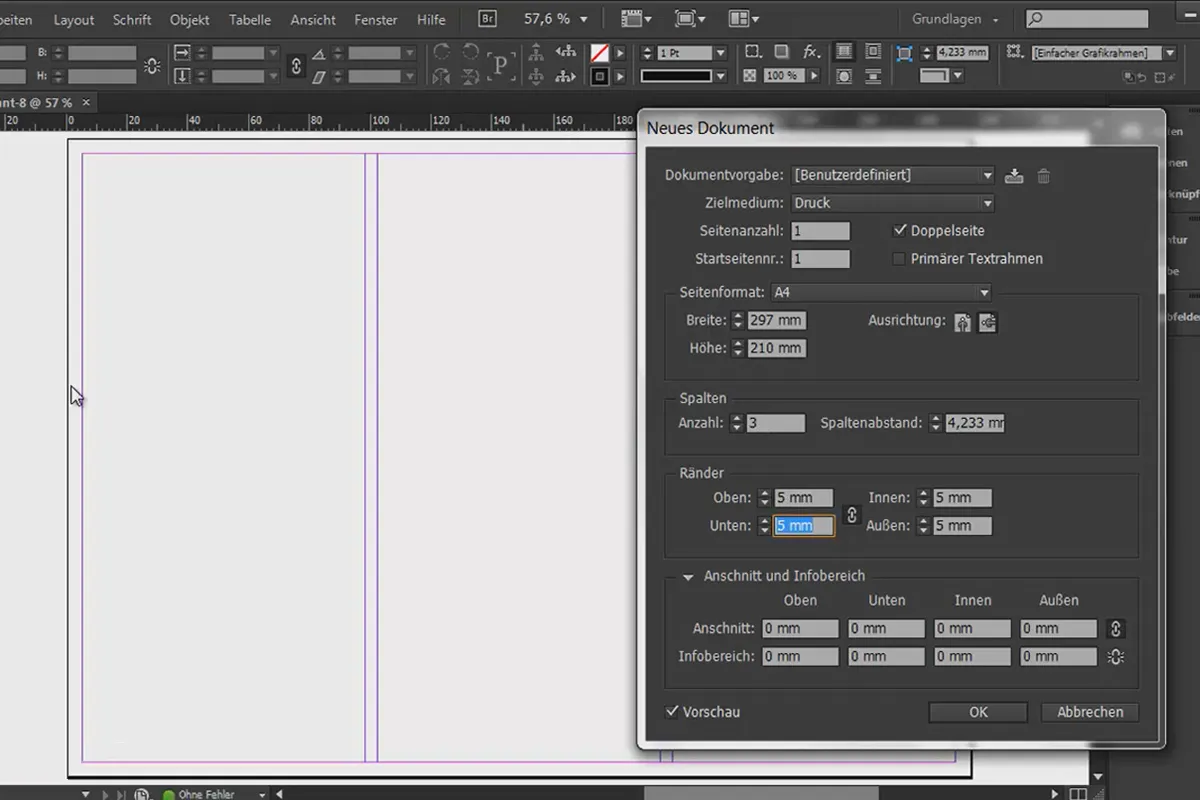Screen dimensions: 1200x800
Task: Set portrait orientation in Ausrichtung
Action: 962,323
